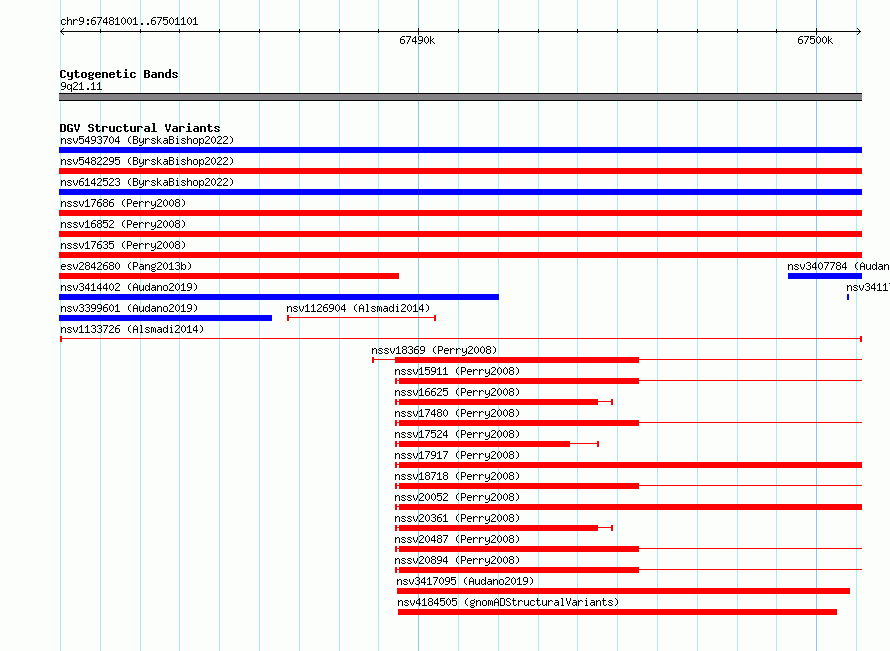Image resolution: width=890 pixels, height=651 pixels.
Task: Open the nssv20052 (Perry2008) label
Action: [x=457, y=497]
